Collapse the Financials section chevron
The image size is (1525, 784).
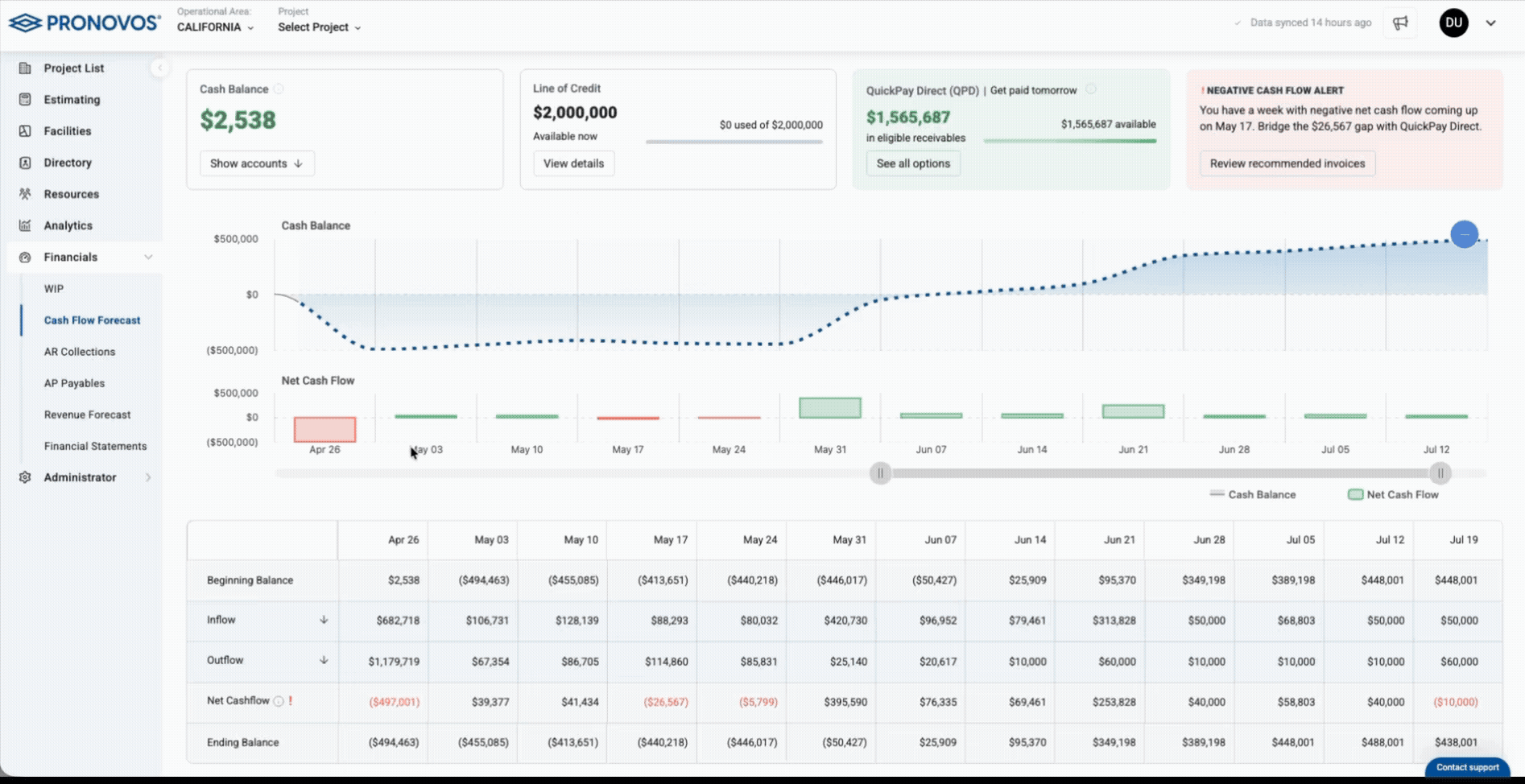[148, 258]
